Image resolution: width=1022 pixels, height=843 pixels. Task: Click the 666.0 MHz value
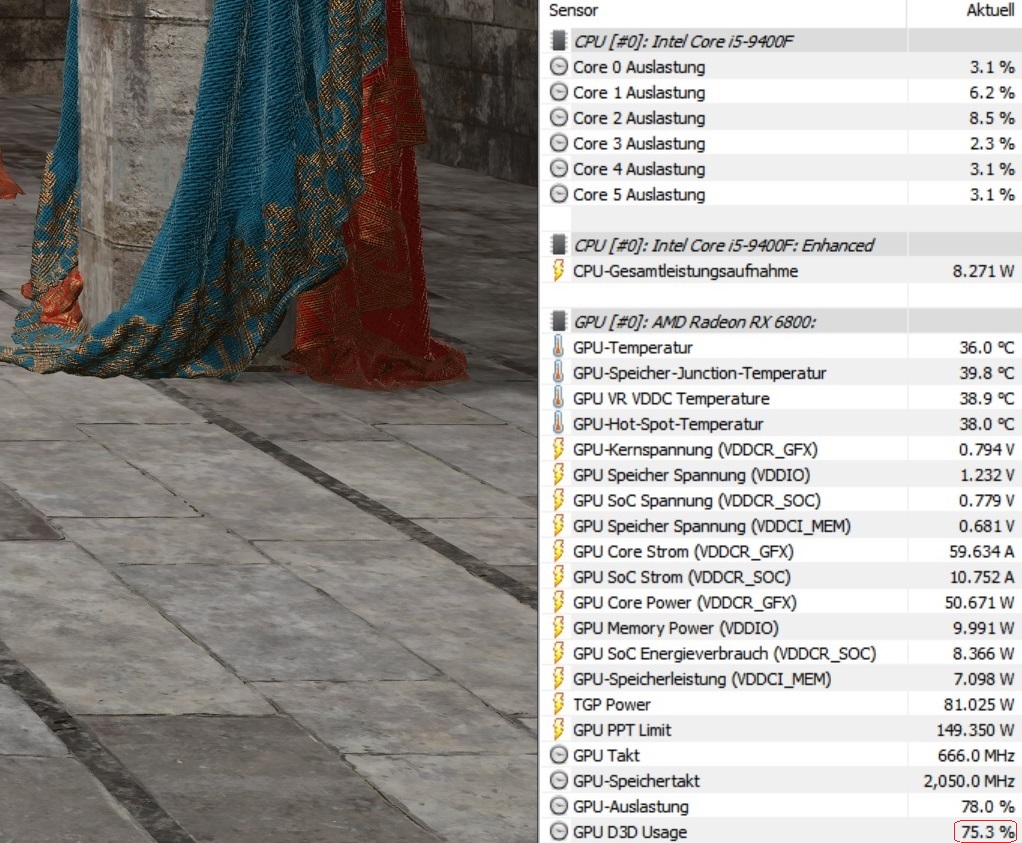(976, 755)
